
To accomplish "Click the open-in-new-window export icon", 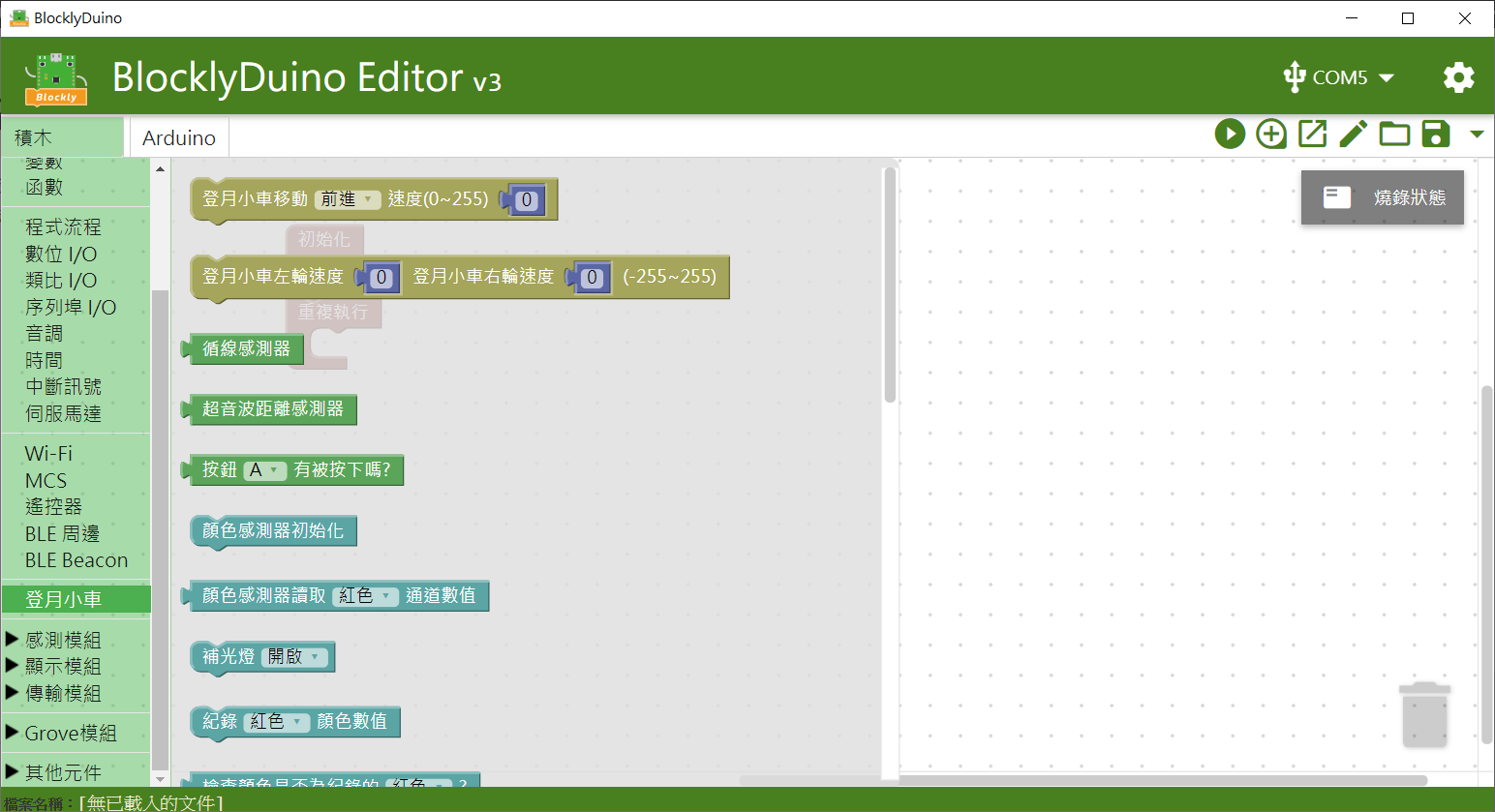I will [x=1312, y=134].
